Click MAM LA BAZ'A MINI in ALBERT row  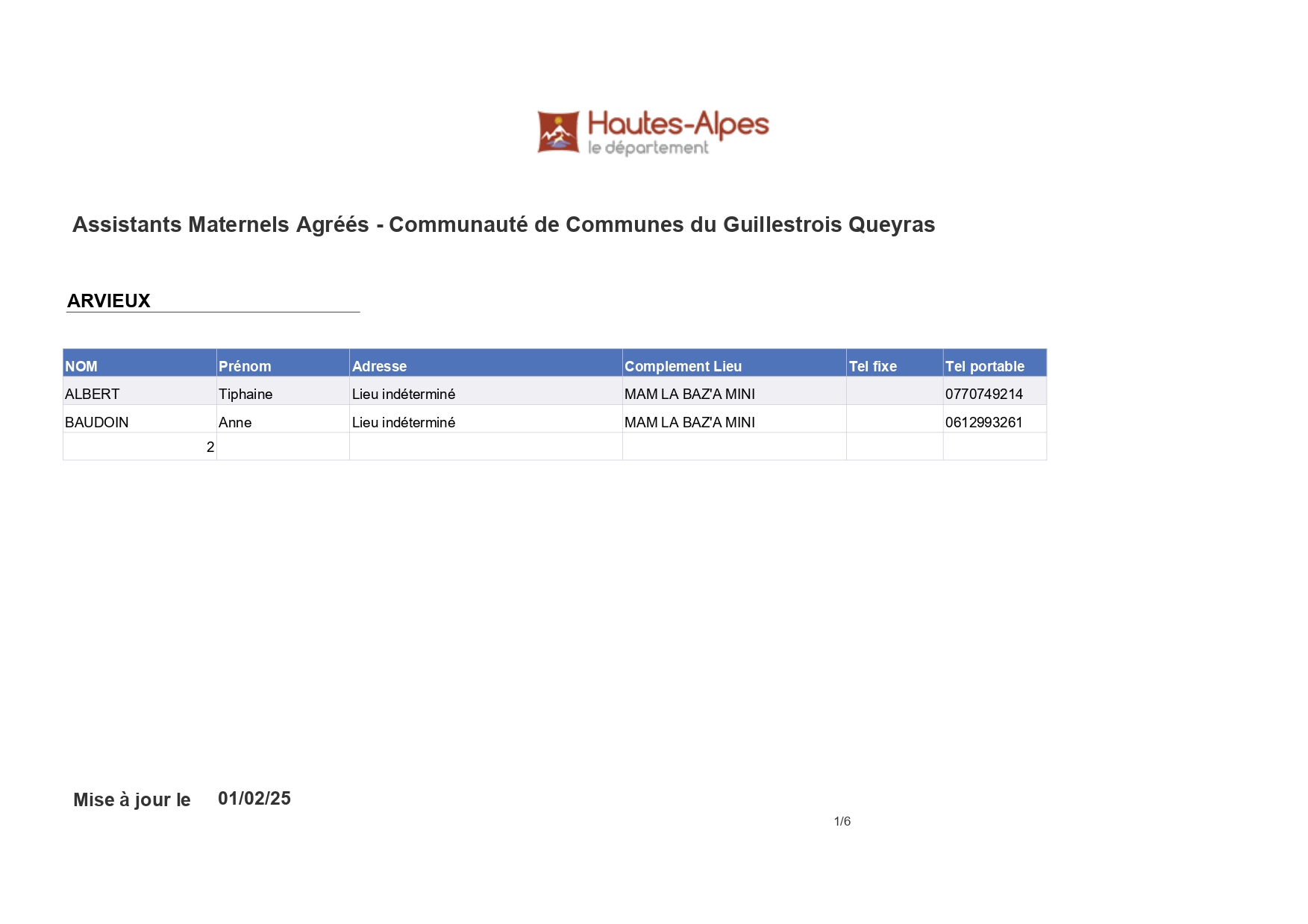pyautogui.click(x=734, y=392)
